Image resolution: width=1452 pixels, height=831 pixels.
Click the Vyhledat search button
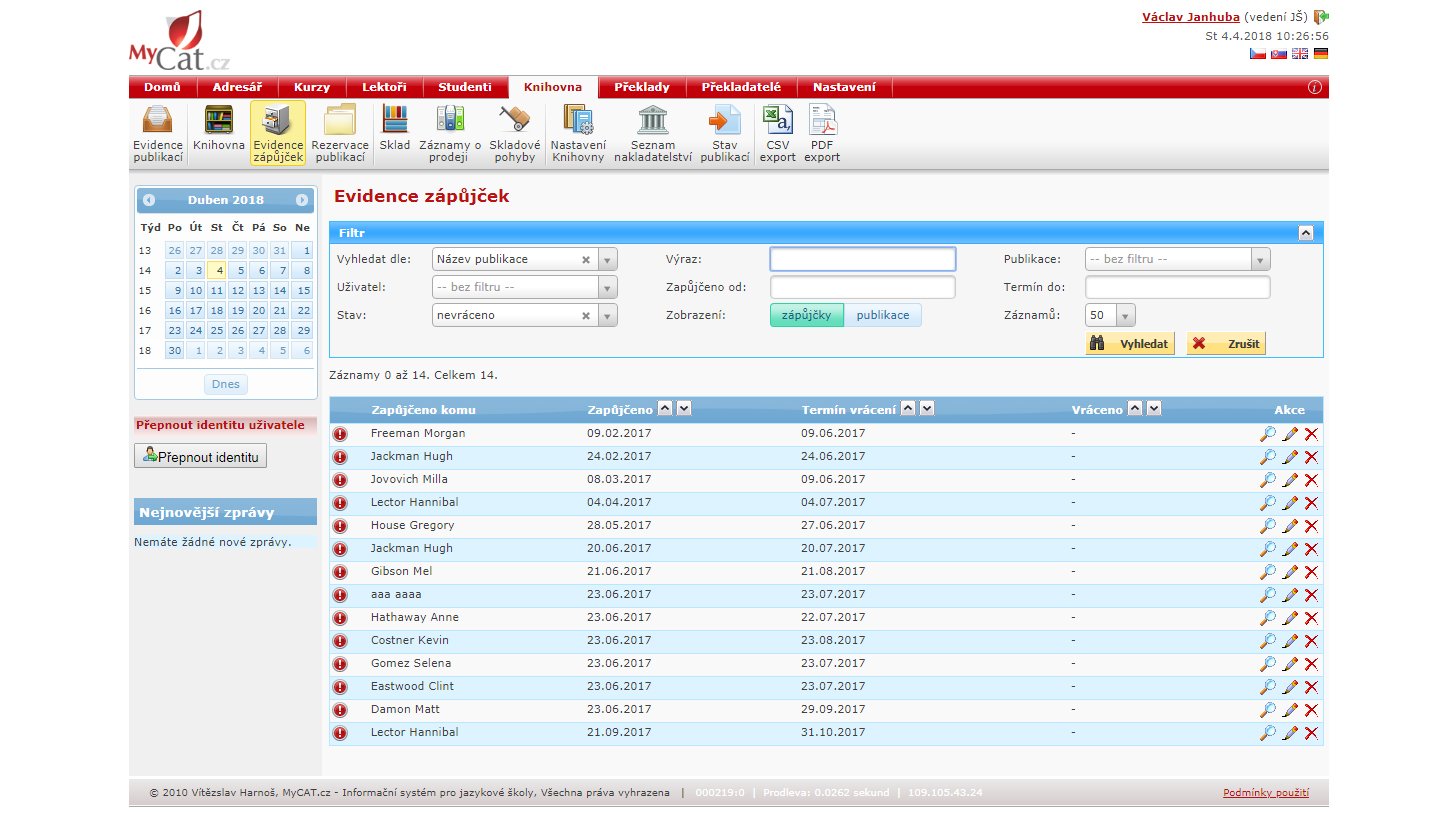click(x=1130, y=343)
